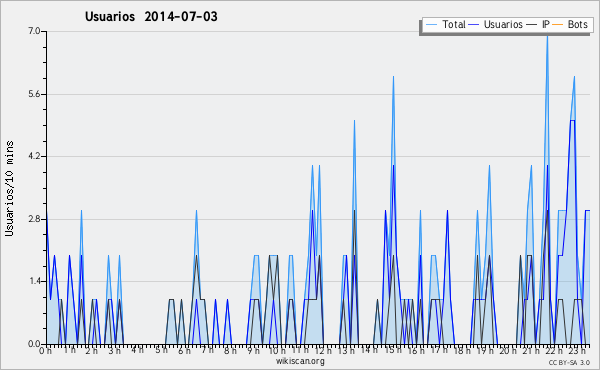Screen dimensions: 600x370
Task: Click the y-axis value 1.4
Action: 34,282
